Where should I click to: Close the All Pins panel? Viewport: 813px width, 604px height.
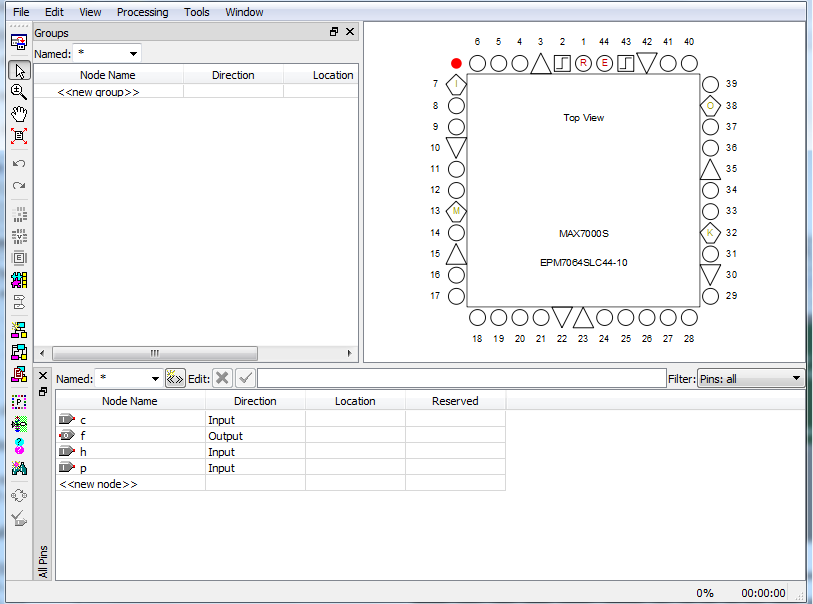[x=43, y=376]
